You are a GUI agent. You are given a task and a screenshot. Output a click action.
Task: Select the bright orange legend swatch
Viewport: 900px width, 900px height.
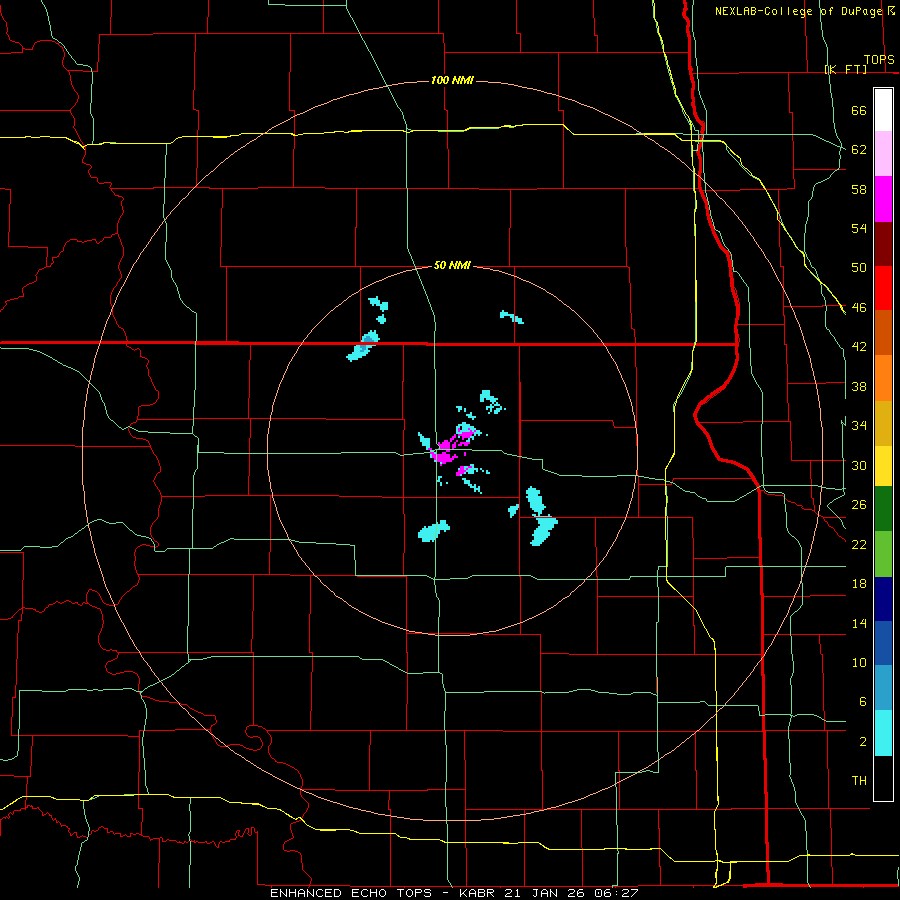[x=883, y=378]
